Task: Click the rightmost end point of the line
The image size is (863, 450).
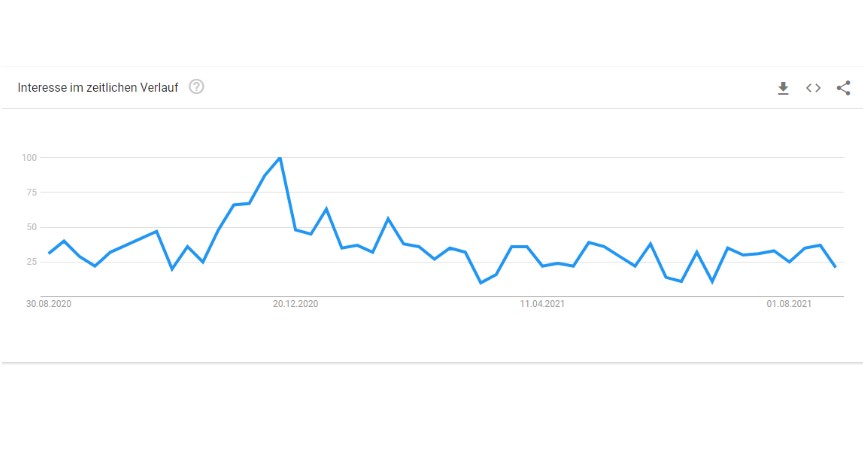Action: click(835, 266)
